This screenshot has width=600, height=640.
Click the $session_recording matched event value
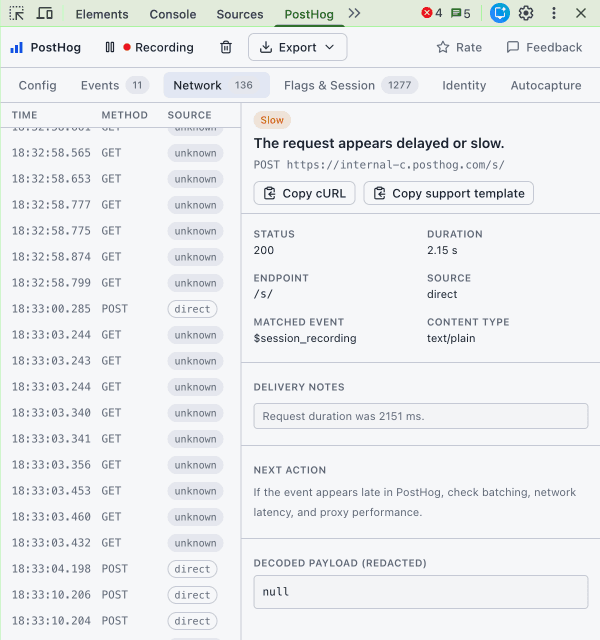tap(305, 338)
